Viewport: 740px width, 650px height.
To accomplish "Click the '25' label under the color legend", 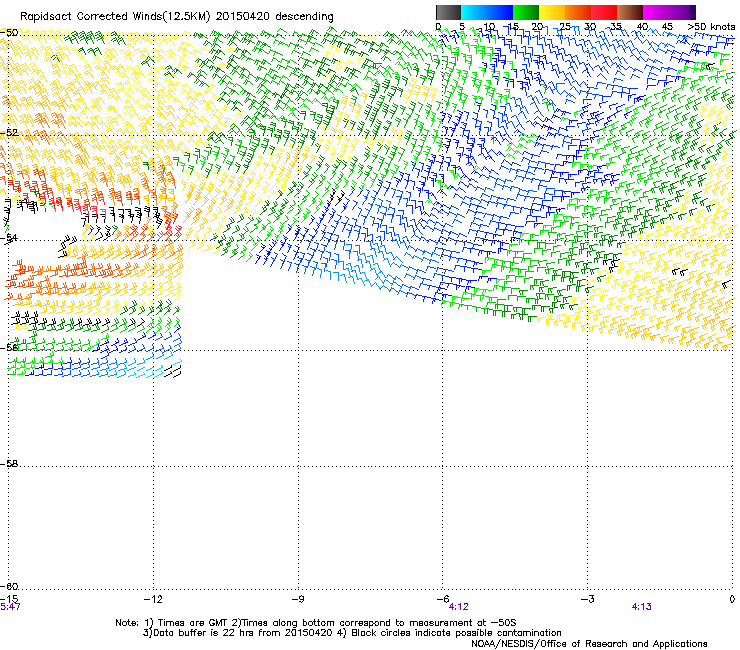I will [564, 26].
